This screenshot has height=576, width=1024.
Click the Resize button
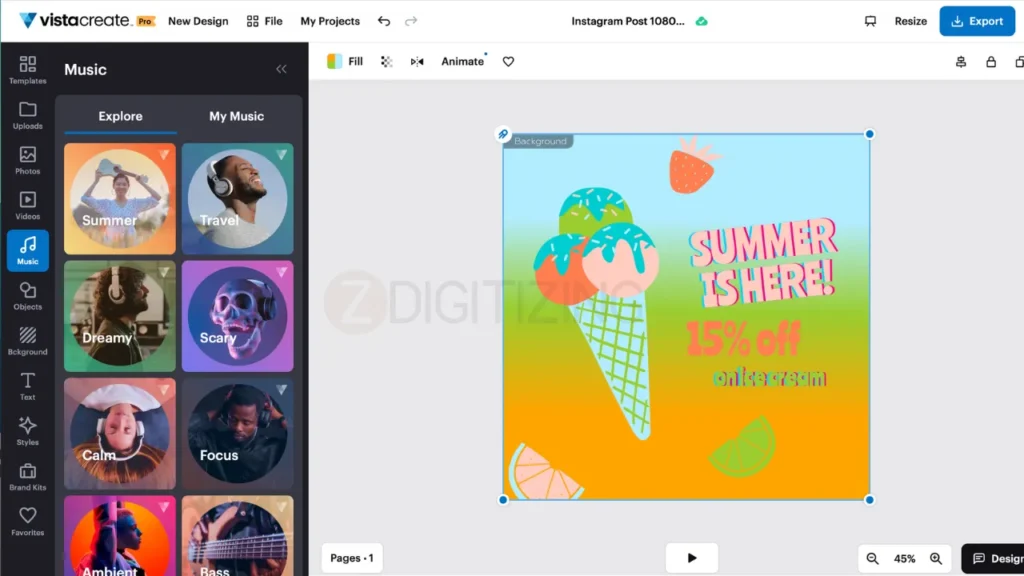910,21
